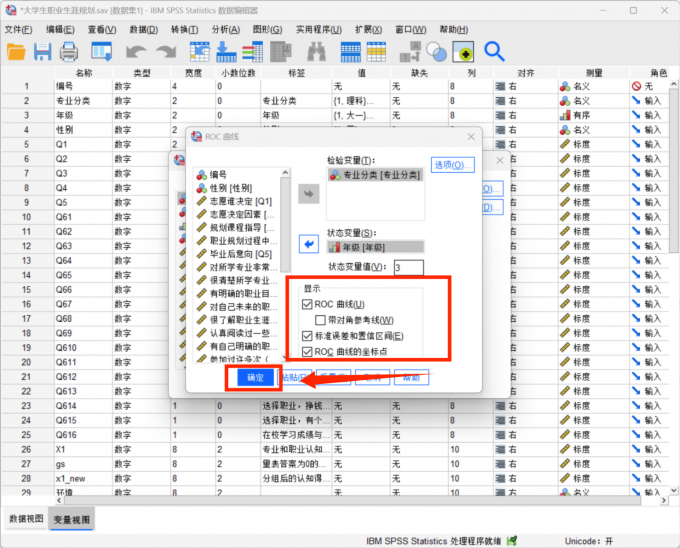680x548 pixels.
Task: Toggle the ROC 曲线的坐标点 checkbox
Action: point(307,352)
